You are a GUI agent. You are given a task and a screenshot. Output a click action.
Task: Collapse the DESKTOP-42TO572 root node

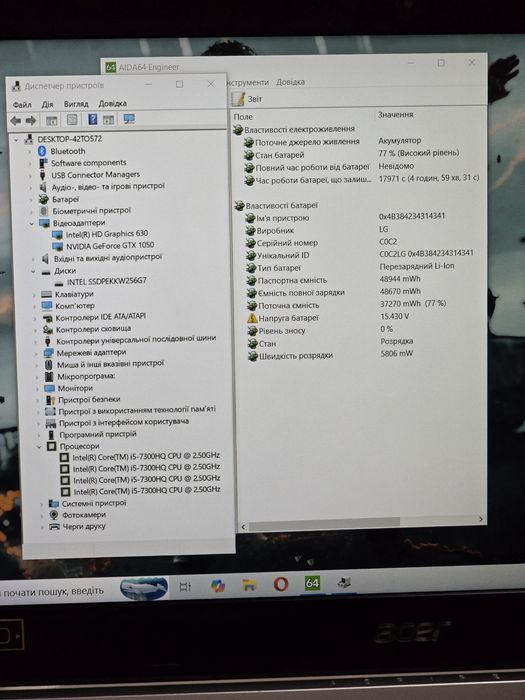click(17, 140)
